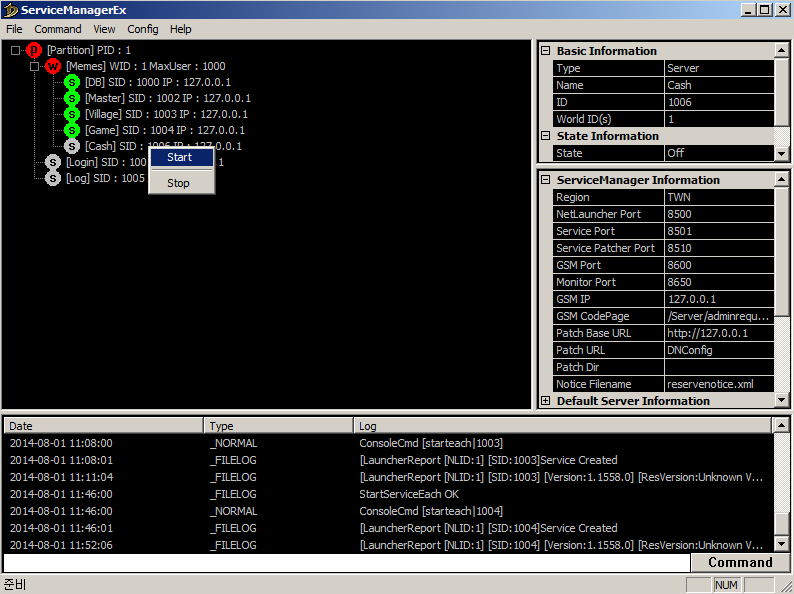Open the Help menu
794x594 pixels.
click(x=181, y=29)
